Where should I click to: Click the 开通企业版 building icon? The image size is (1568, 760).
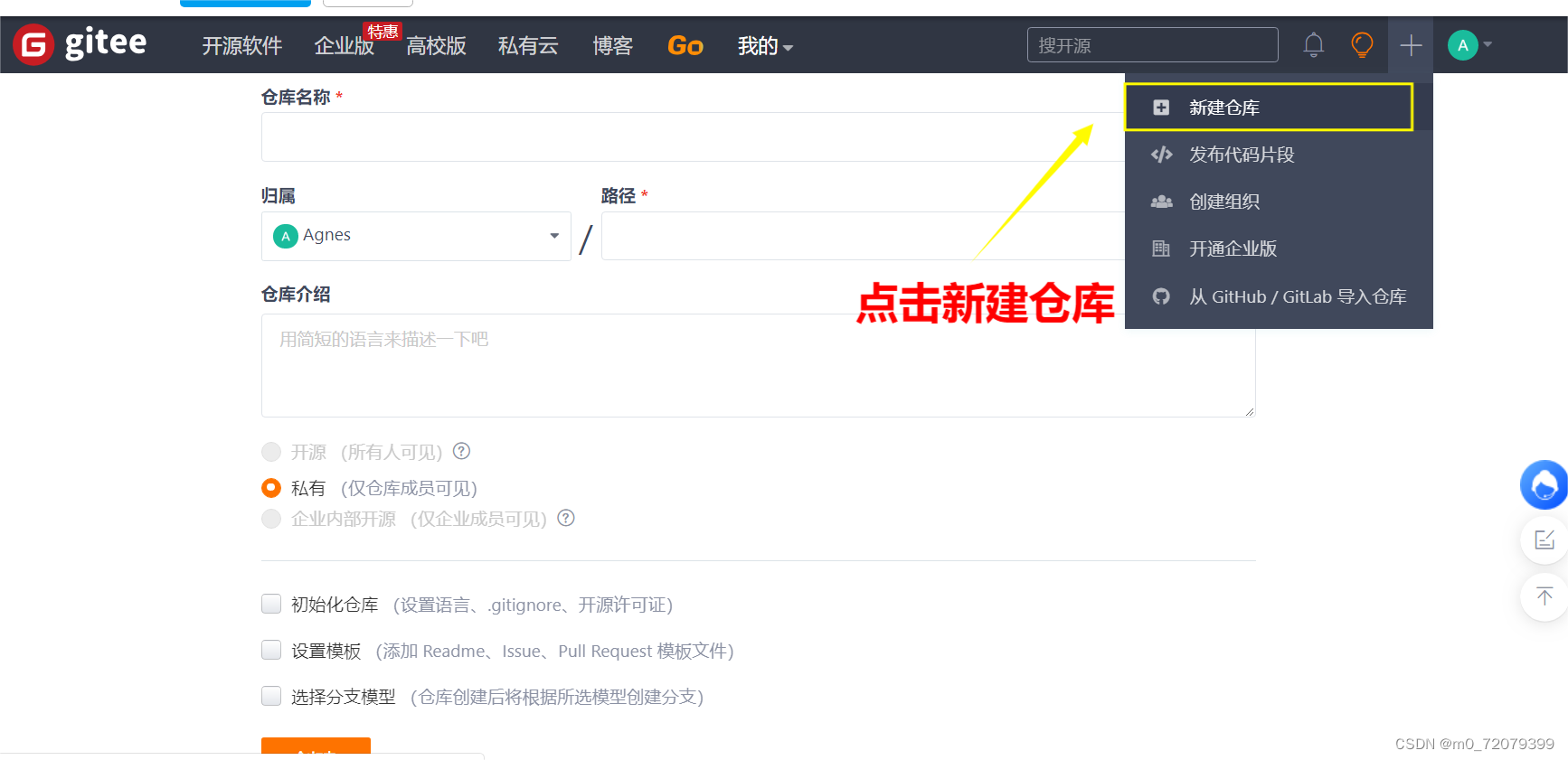click(1161, 249)
